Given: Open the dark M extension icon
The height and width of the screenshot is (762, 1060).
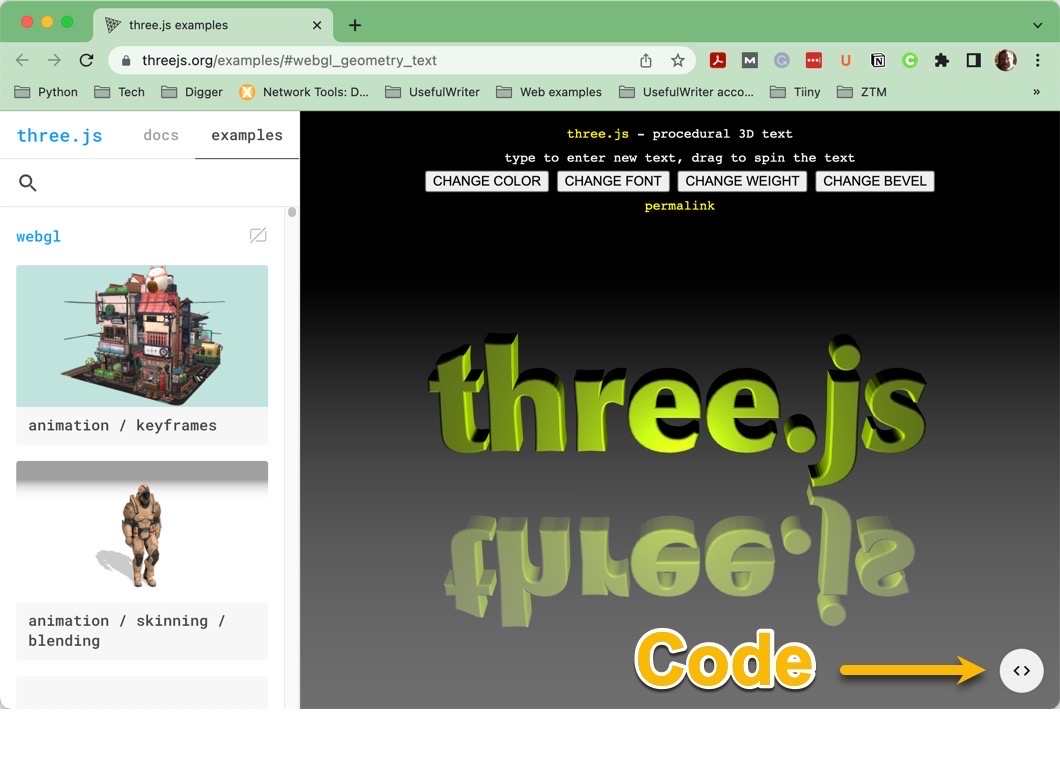Looking at the screenshot, I should [x=749, y=60].
